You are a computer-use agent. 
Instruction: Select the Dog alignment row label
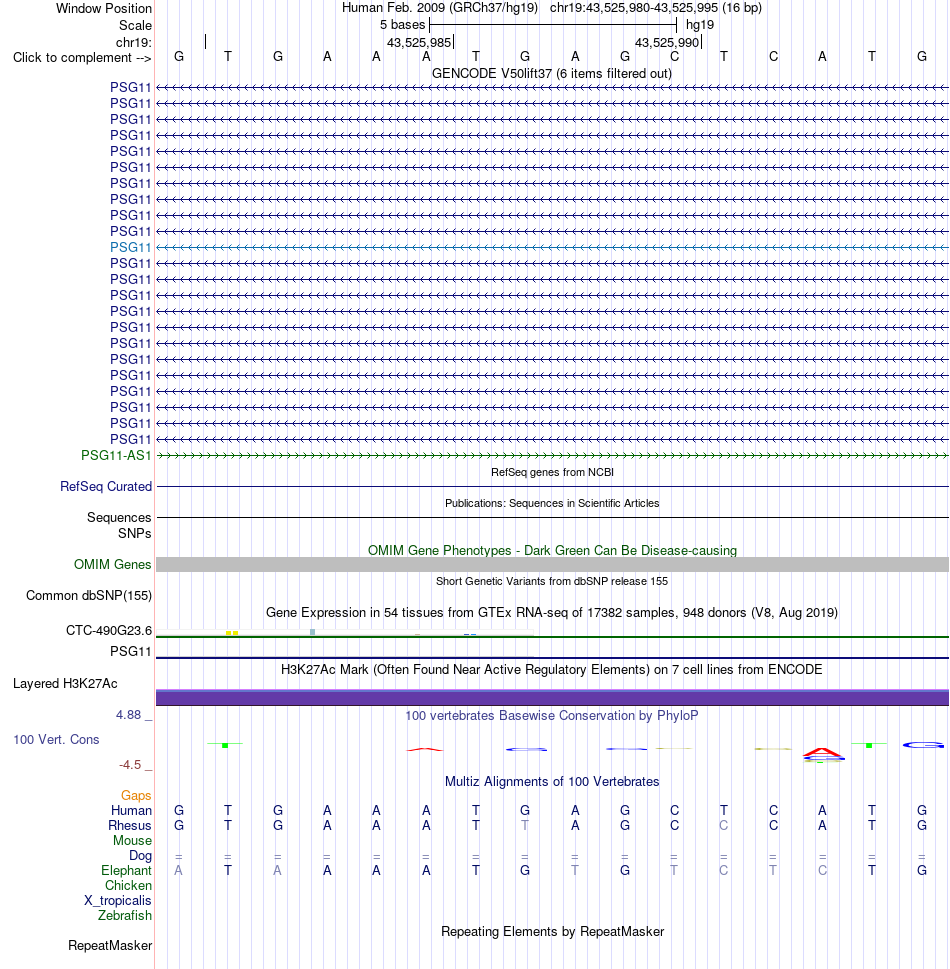pos(140,855)
